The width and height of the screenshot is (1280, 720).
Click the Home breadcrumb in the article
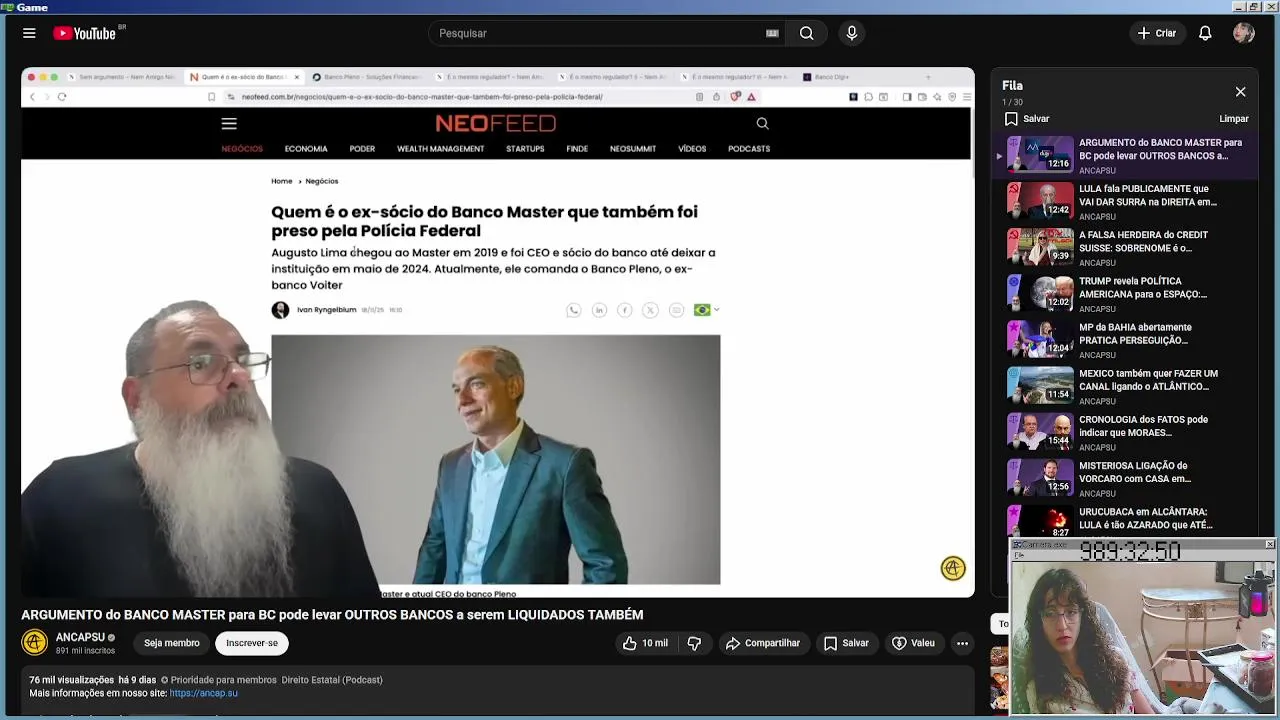coord(282,181)
